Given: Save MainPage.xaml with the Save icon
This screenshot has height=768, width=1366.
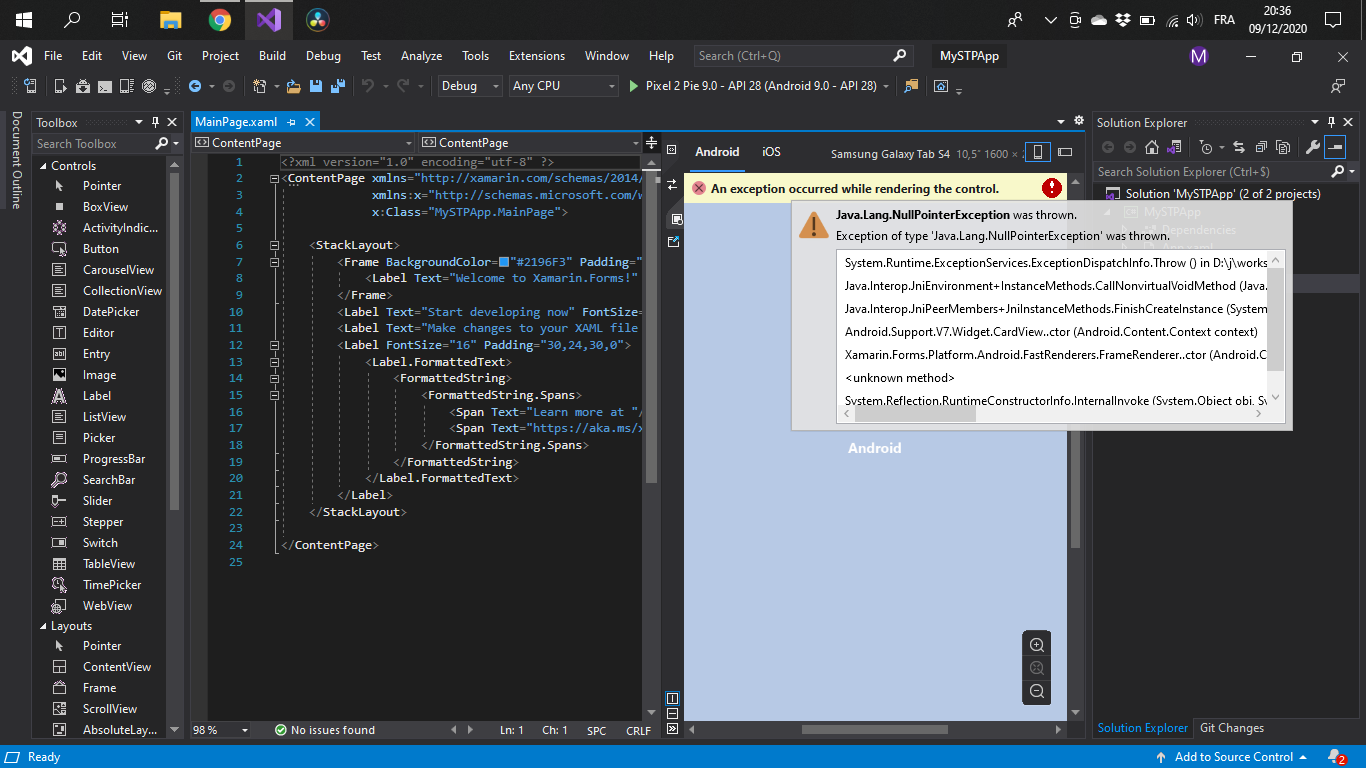Looking at the screenshot, I should [x=316, y=87].
